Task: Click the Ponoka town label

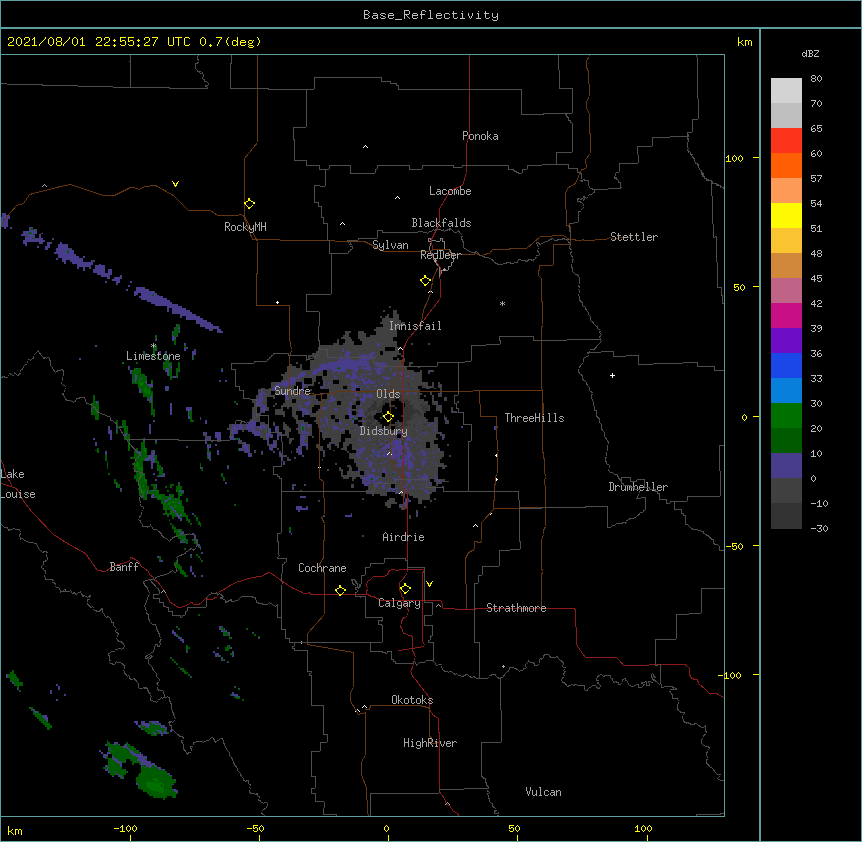Action: 480,136
